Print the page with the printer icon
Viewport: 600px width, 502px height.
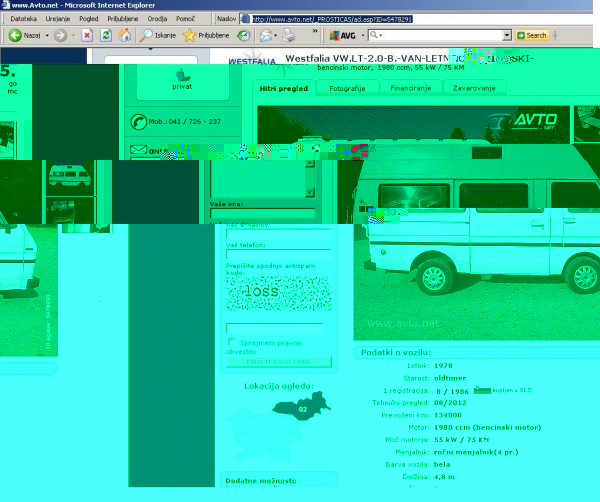tap(289, 35)
